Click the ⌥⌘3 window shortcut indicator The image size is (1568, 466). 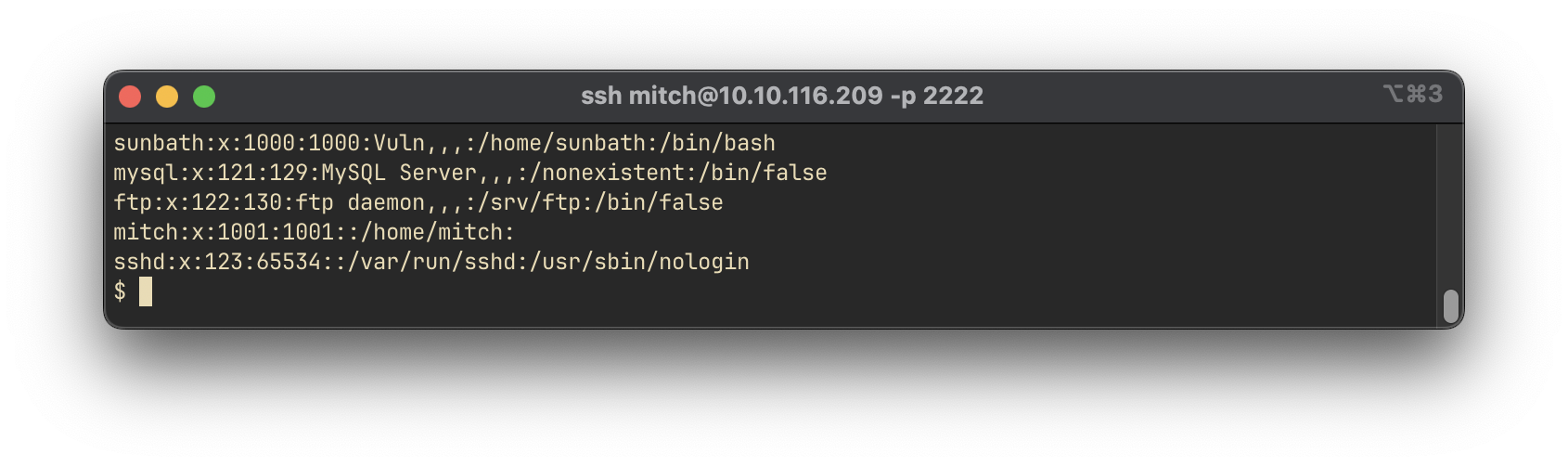pyautogui.click(x=1413, y=94)
